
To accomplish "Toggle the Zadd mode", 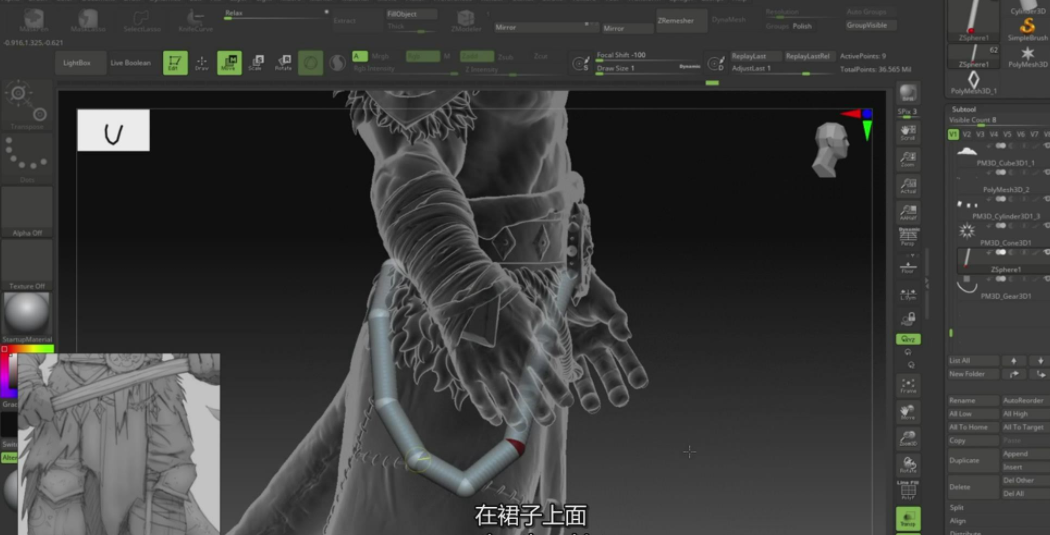I will pos(477,56).
